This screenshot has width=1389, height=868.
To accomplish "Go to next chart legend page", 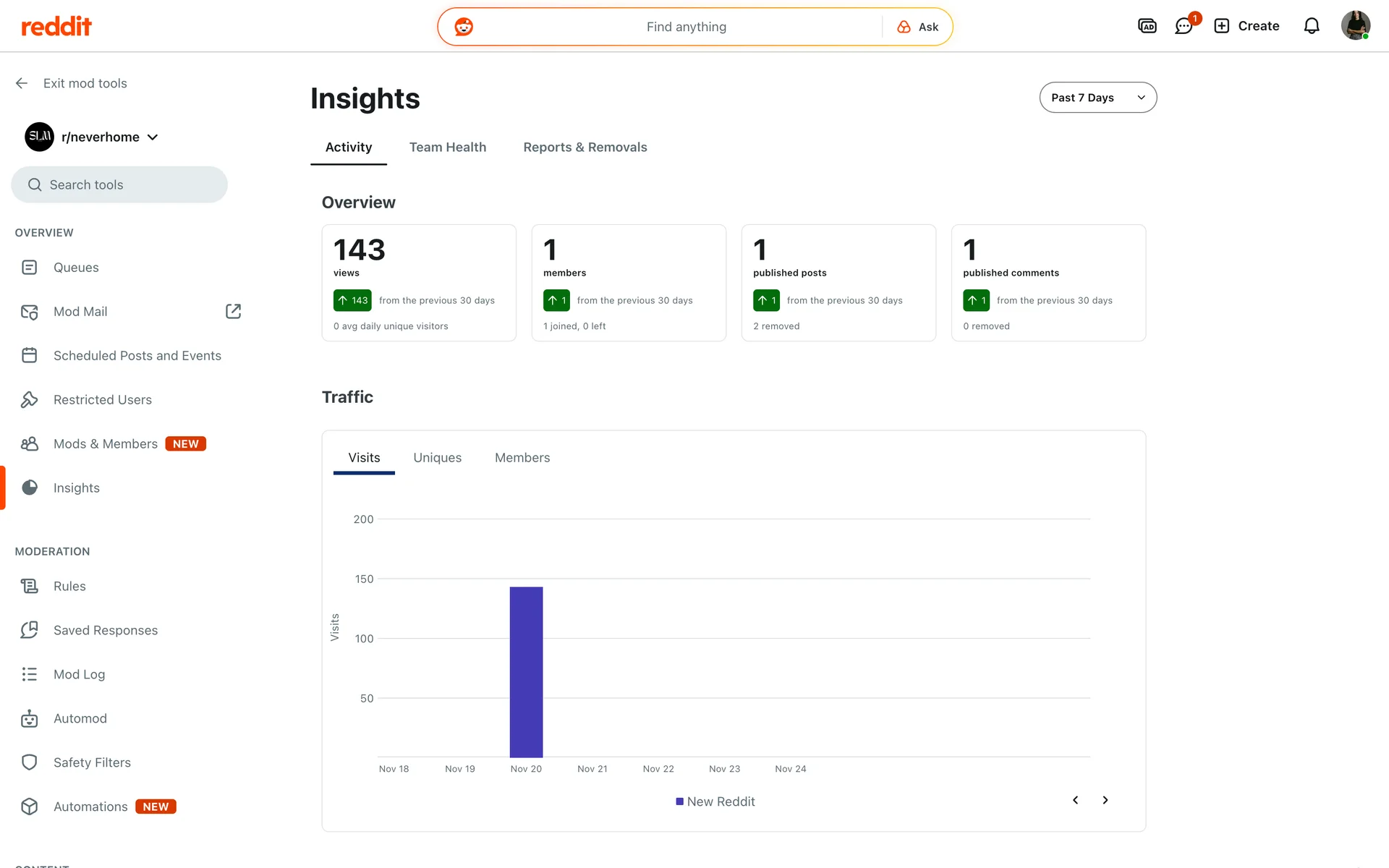I will click(x=1105, y=800).
